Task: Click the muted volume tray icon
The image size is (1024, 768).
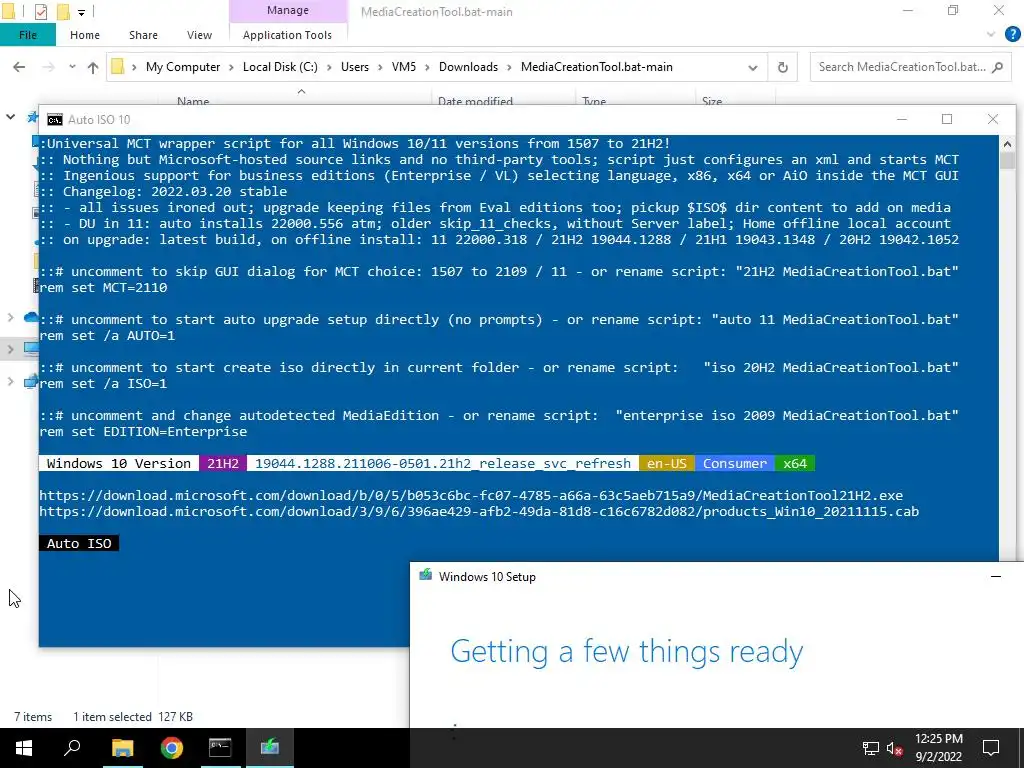Action: click(x=894, y=748)
